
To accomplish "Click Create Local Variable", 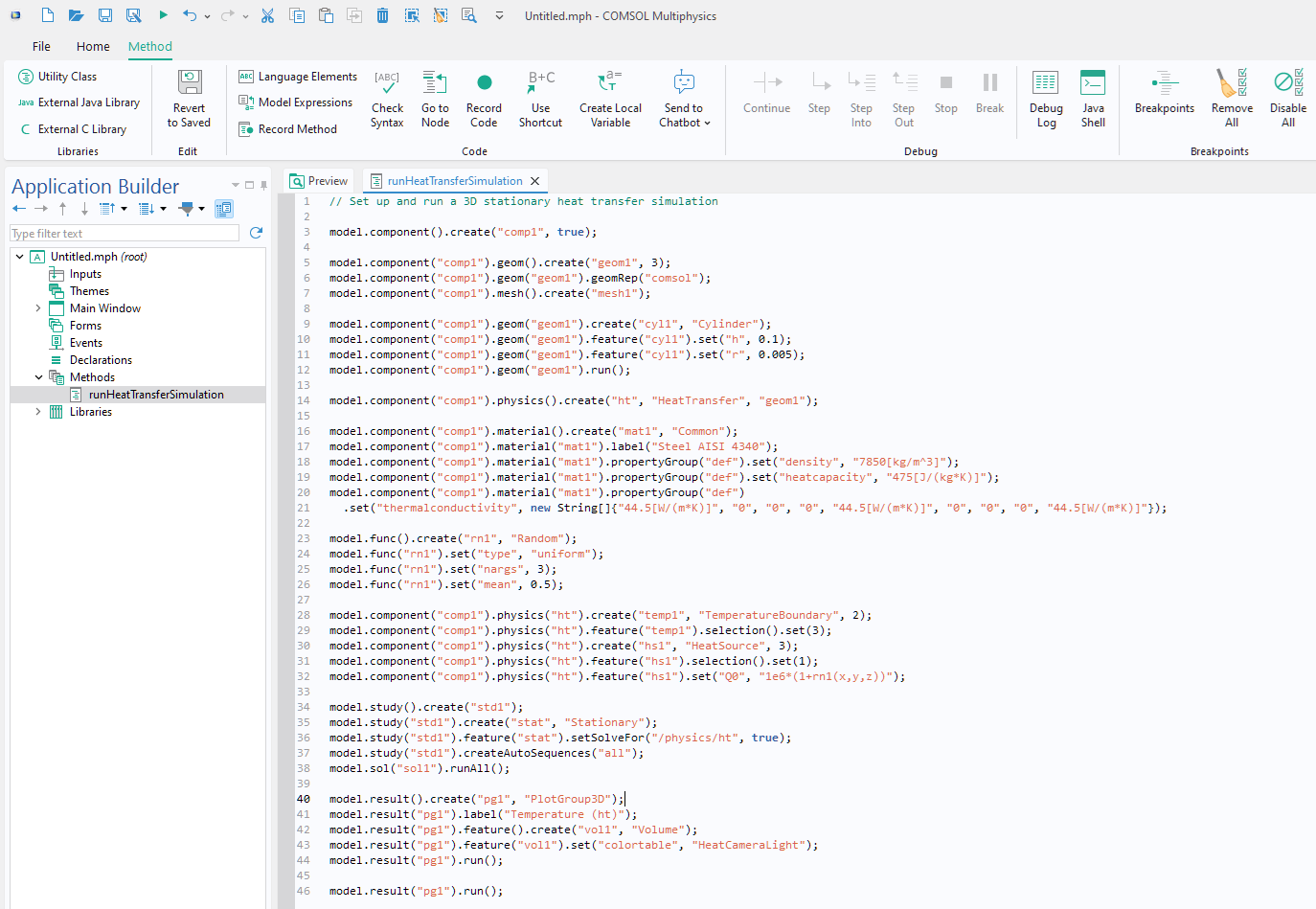I will pyautogui.click(x=610, y=99).
